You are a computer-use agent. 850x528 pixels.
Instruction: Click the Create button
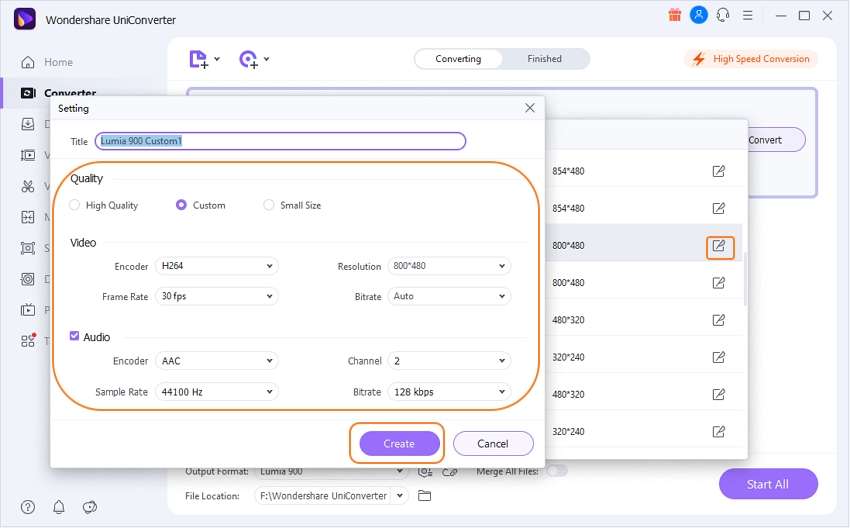pyautogui.click(x=400, y=443)
